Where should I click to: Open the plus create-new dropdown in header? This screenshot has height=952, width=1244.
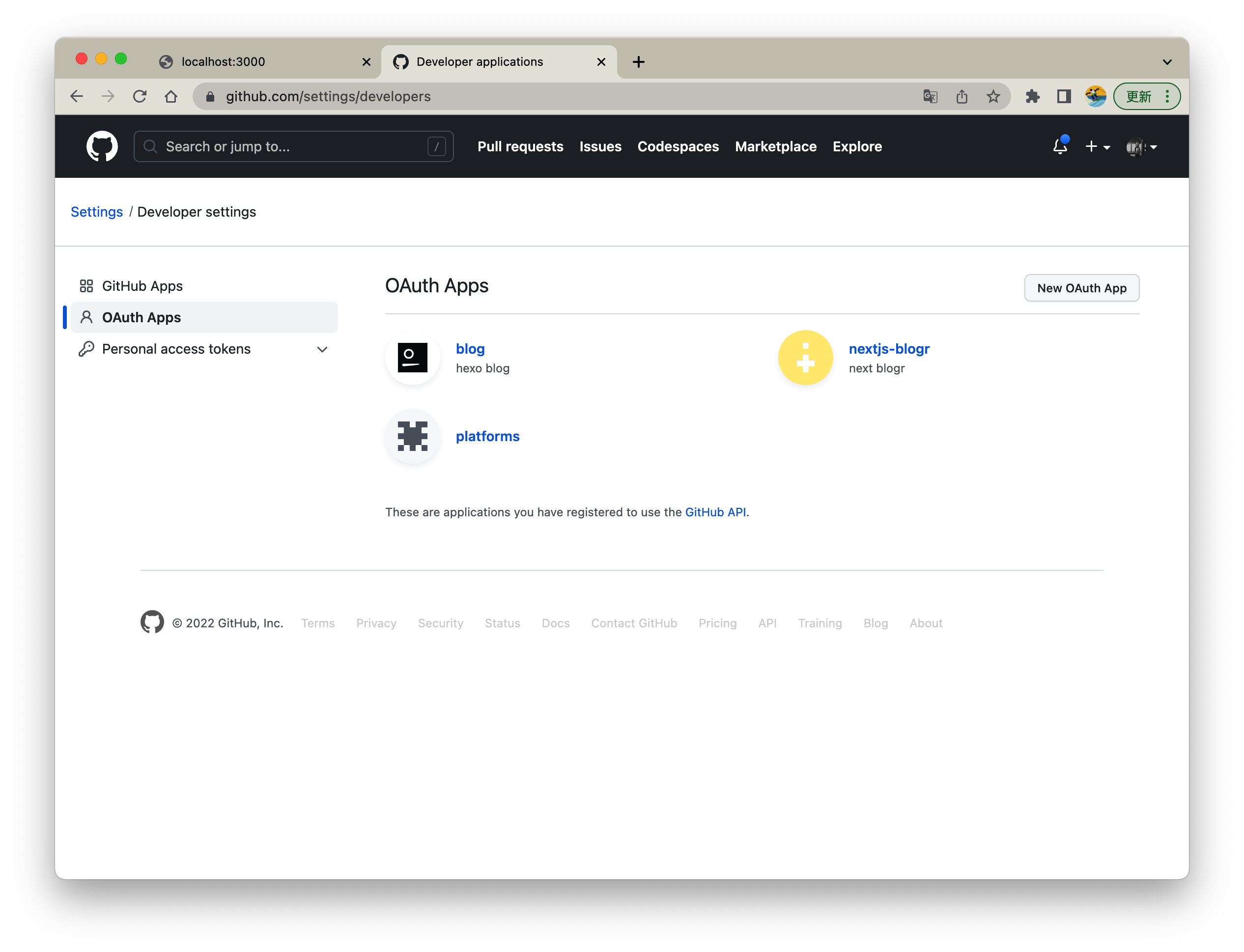[x=1097, y=146]
